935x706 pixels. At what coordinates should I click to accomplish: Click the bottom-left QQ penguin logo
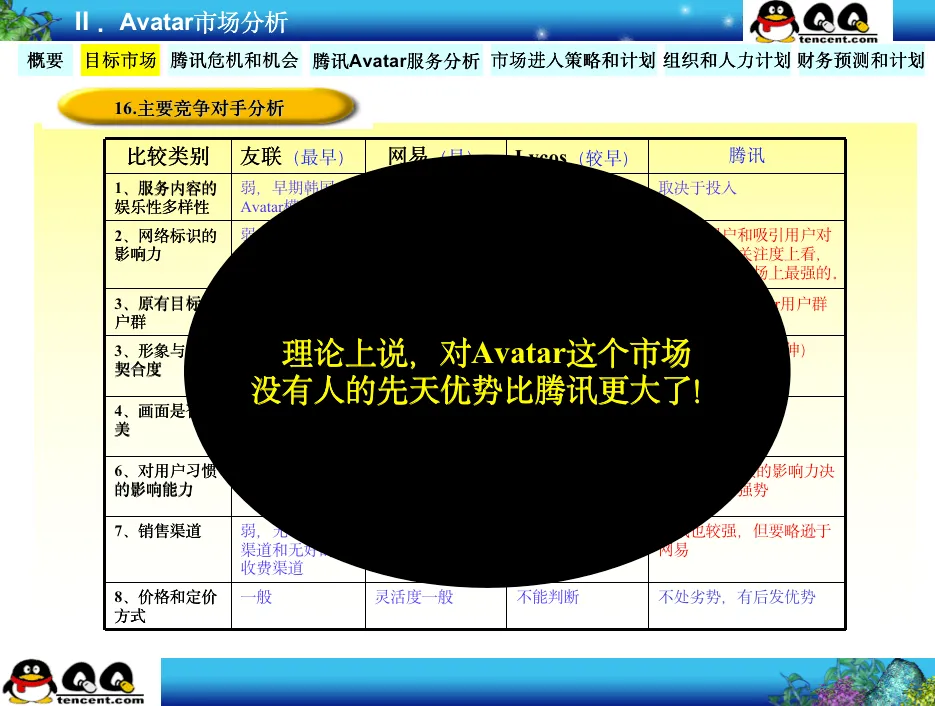coord(73,682)
